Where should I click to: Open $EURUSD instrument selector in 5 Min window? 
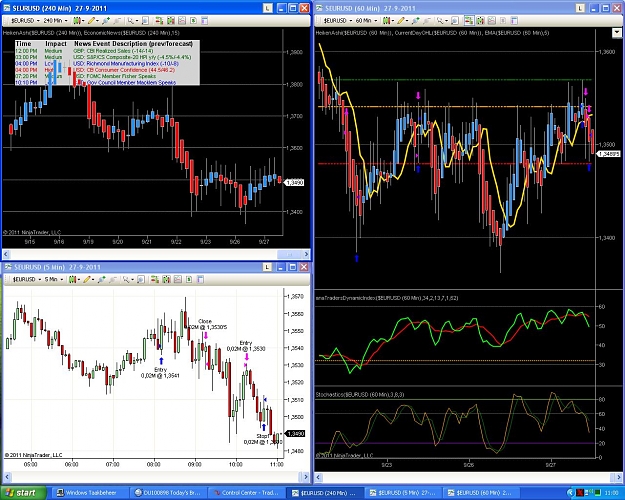point(27,279)
